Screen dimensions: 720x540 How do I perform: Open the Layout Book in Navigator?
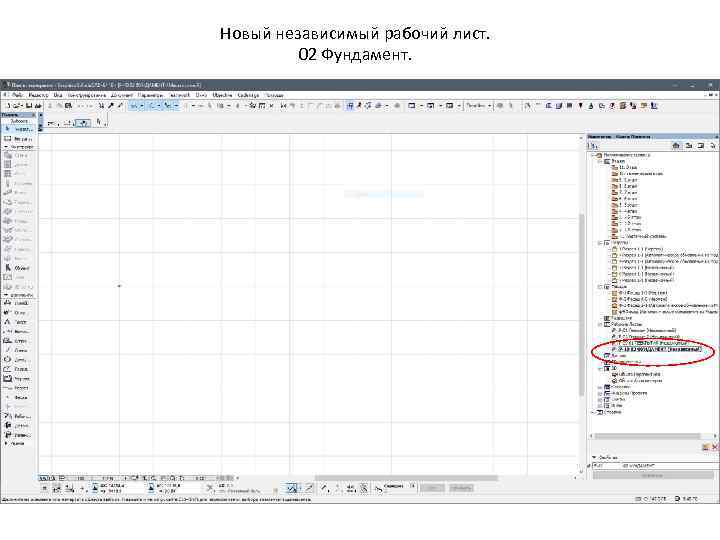(x=701, y=146)
